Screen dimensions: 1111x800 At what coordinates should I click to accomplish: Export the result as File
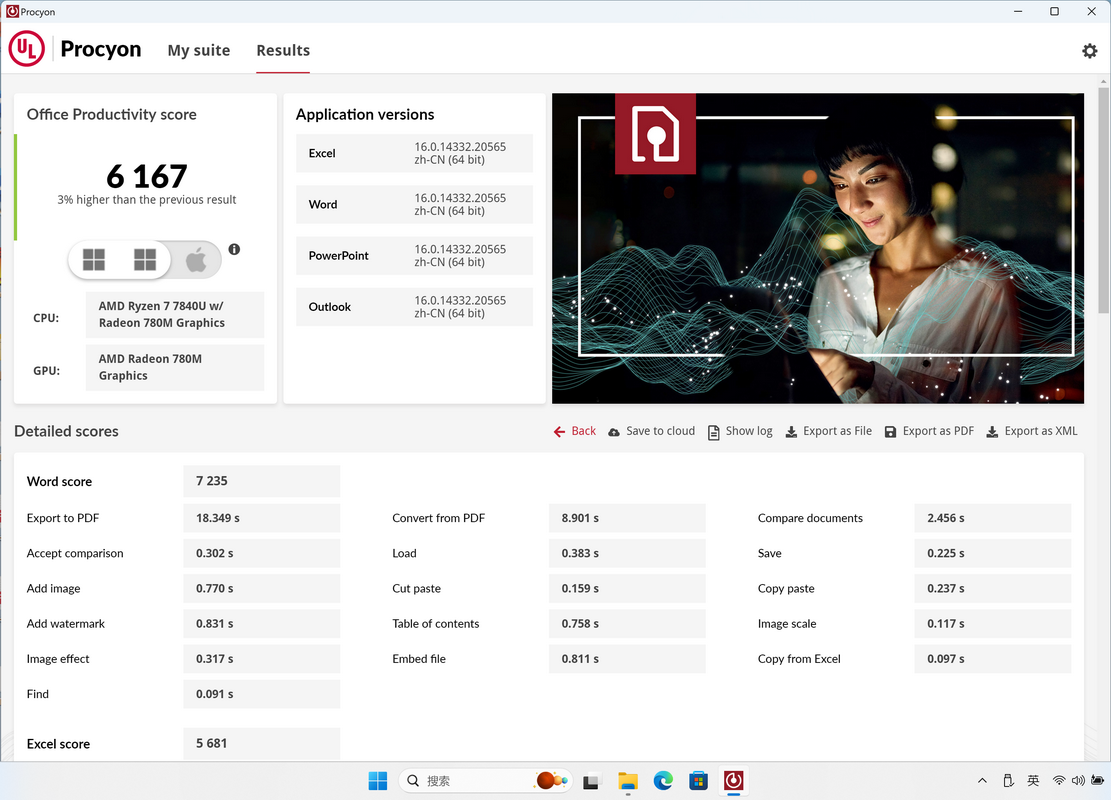point(829,431)
